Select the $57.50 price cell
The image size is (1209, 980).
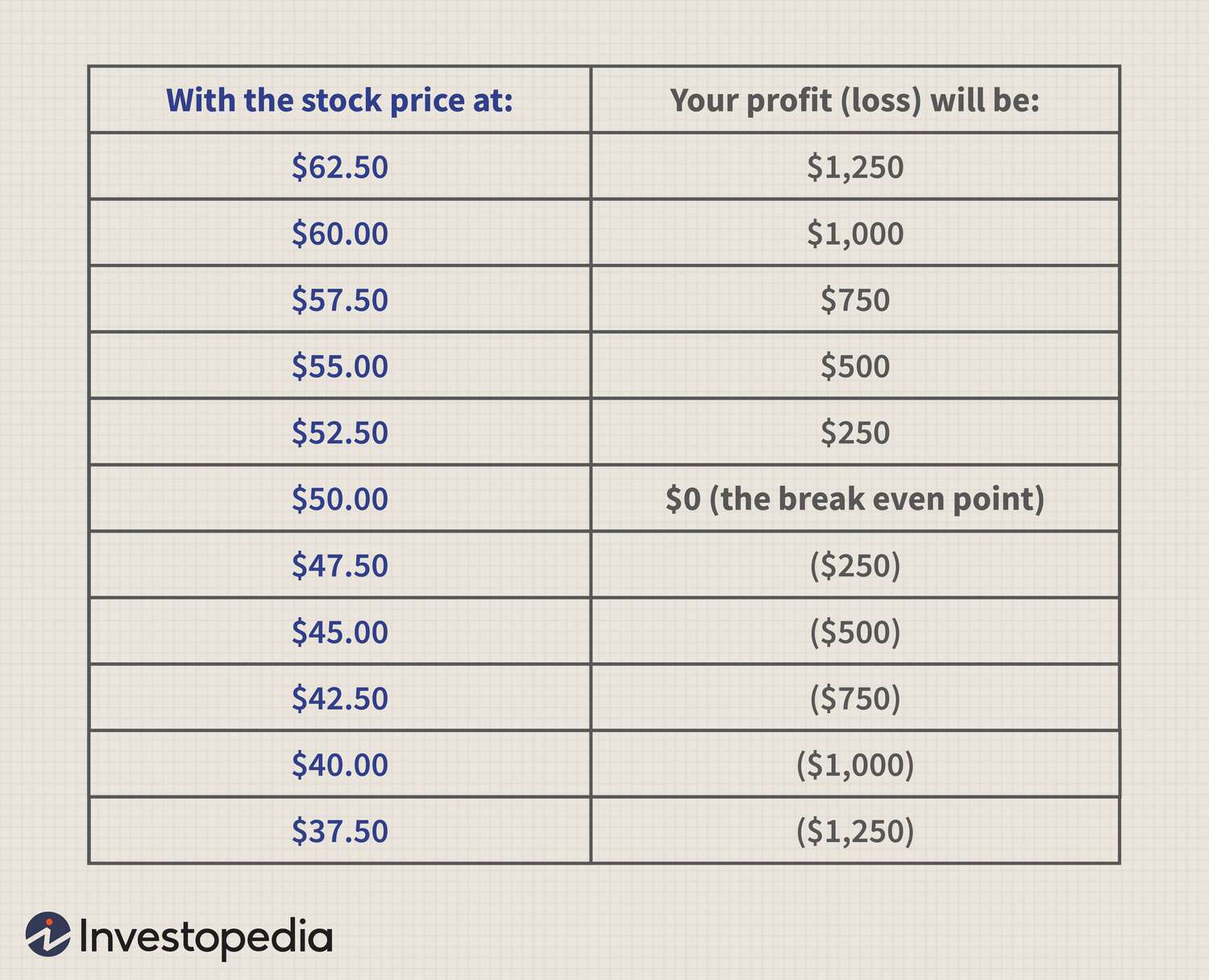click(339, 300)
